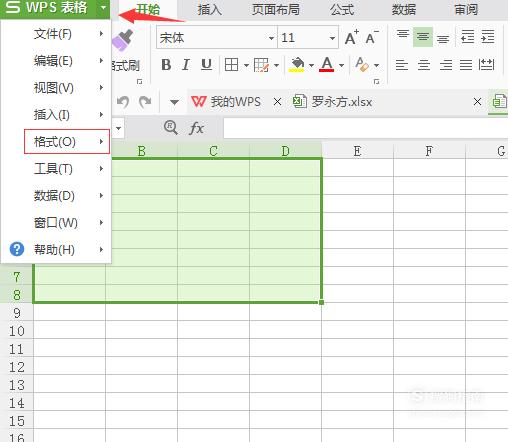Viewport: 508px width, 442px height.
Task: Switch to the 开始 ribbon tab
Action: (148, 9)
